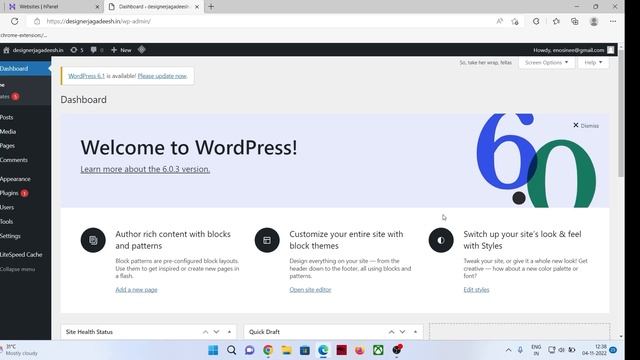Click the address bar URL field
The height and width of the screenshot is (360, 640).
261,21
